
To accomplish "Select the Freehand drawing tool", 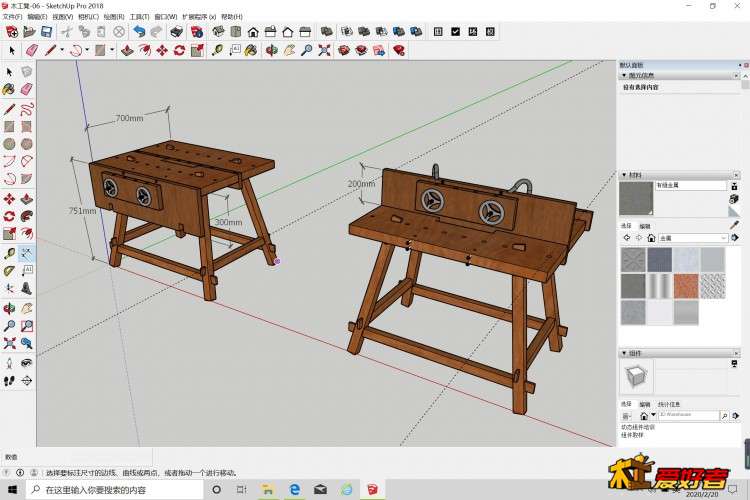I will (x=26, y=109).
